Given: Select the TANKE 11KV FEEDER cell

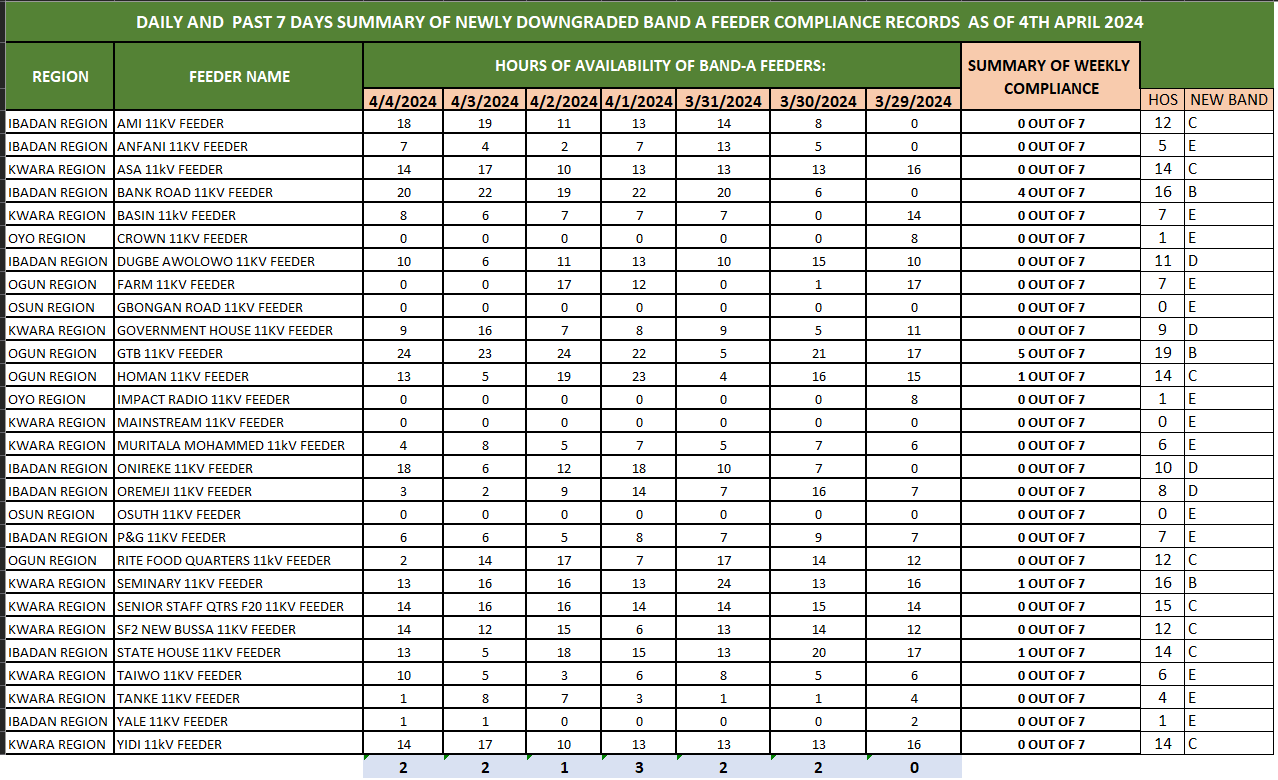Looking at the screenshot, I should pyautogui.click(x=239, y=698).
